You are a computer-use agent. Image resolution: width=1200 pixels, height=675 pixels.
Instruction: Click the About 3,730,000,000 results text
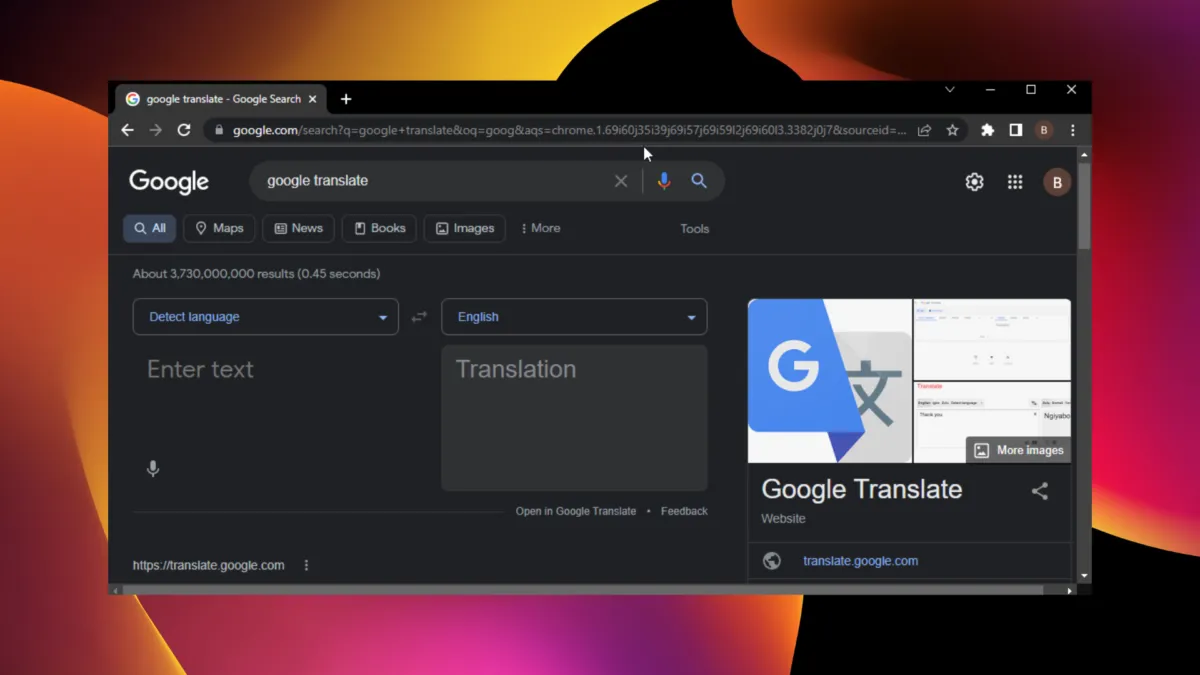pos(256,274)
